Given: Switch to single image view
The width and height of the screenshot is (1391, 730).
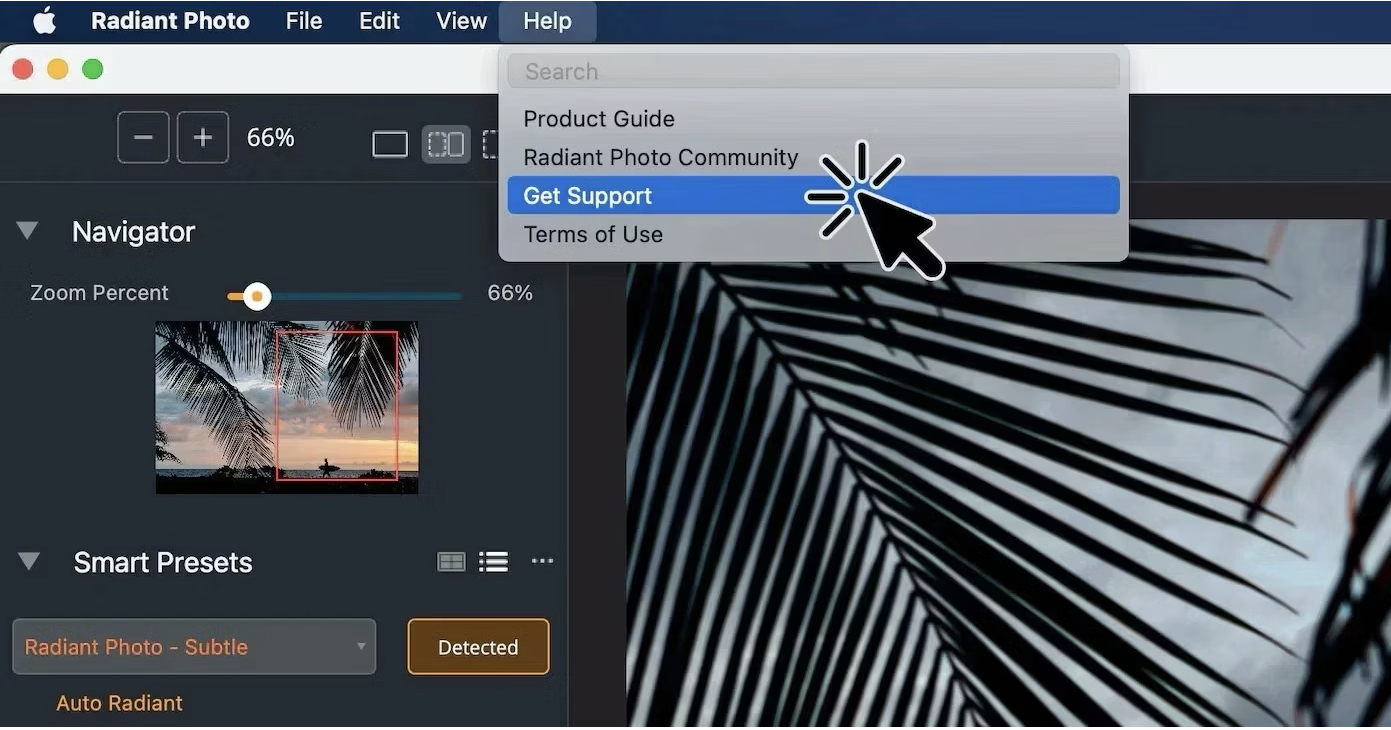Looking at the screenshot, I should (390, 145).
